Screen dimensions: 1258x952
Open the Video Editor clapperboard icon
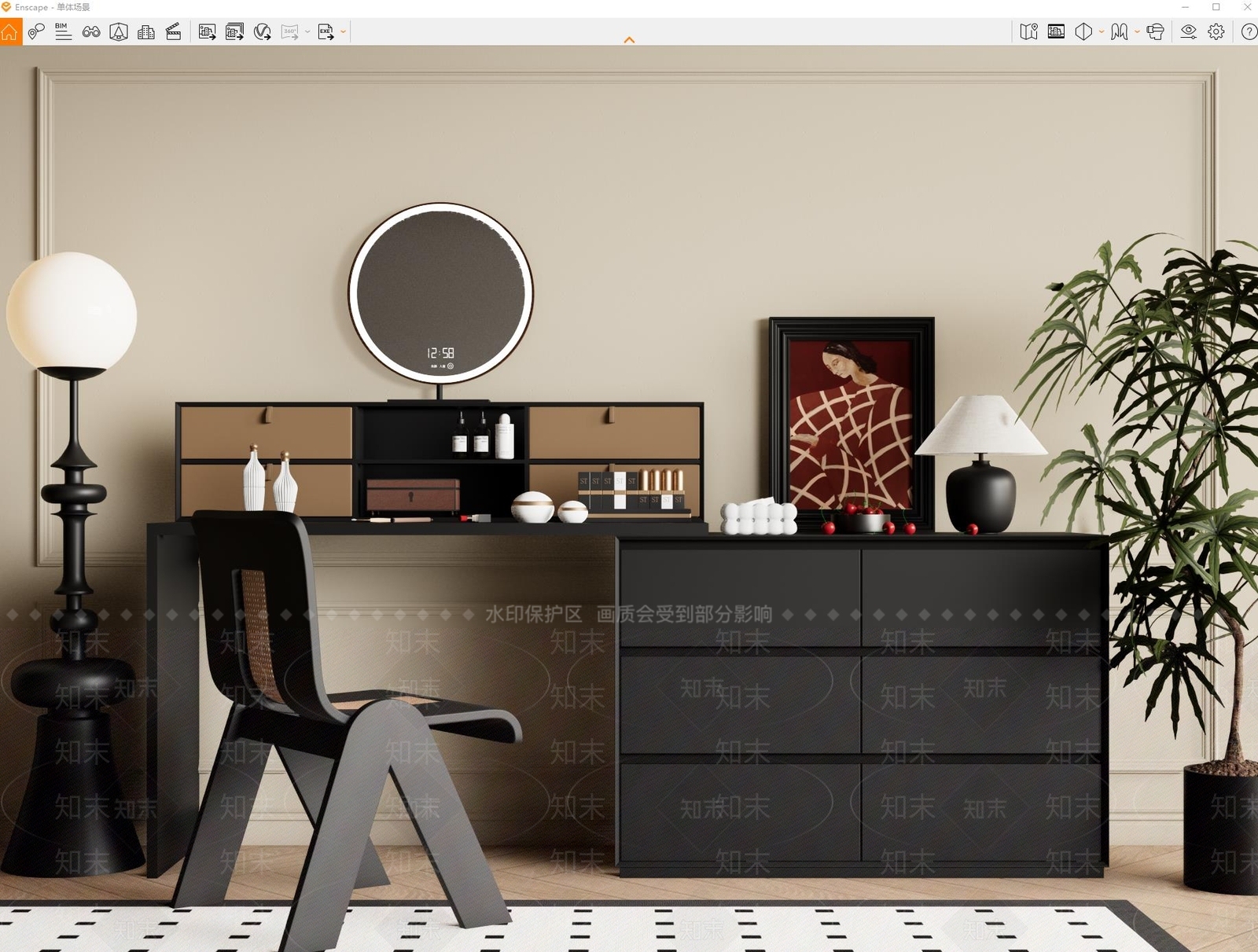click(174, 31)
